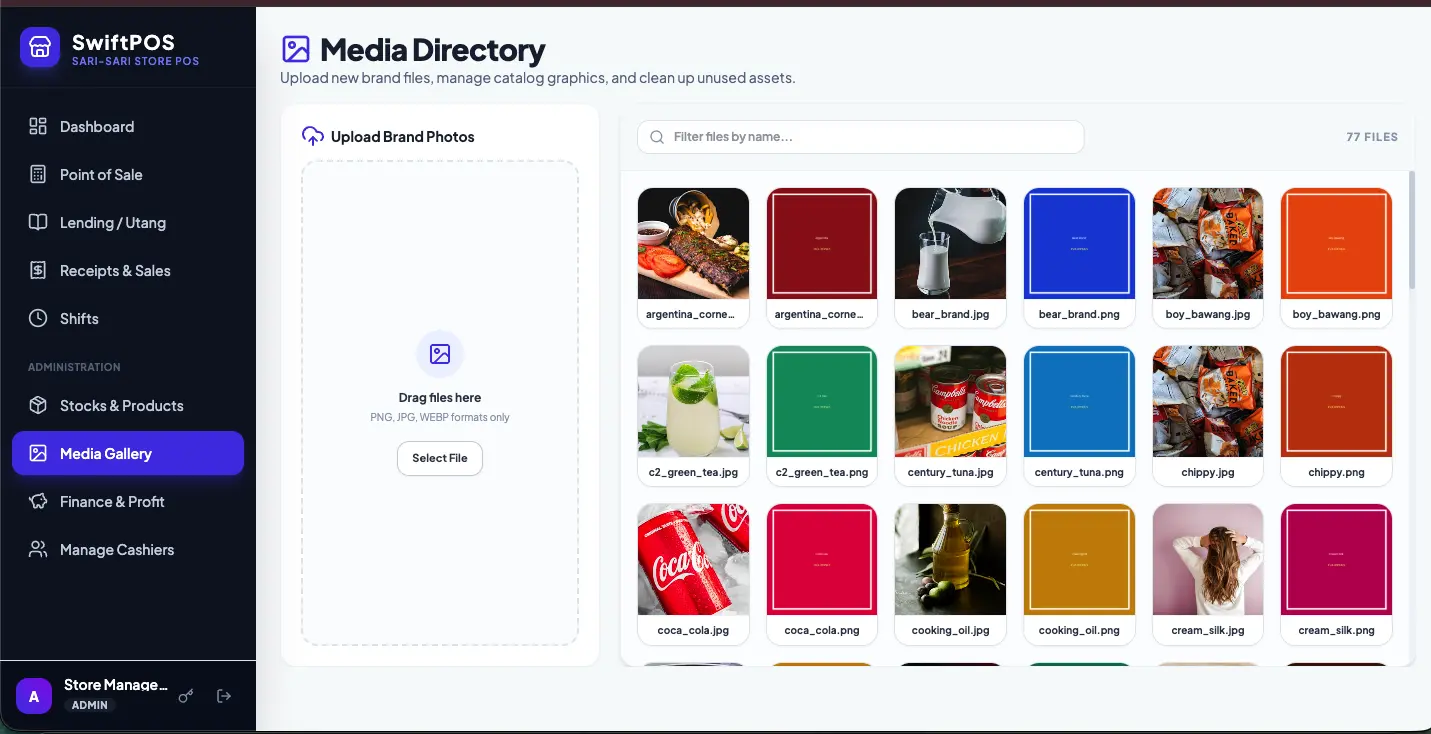Open the boy_bawang.jpg snack thumbnail
This screenshot has height=734, width=1431.
point(1208,243)
